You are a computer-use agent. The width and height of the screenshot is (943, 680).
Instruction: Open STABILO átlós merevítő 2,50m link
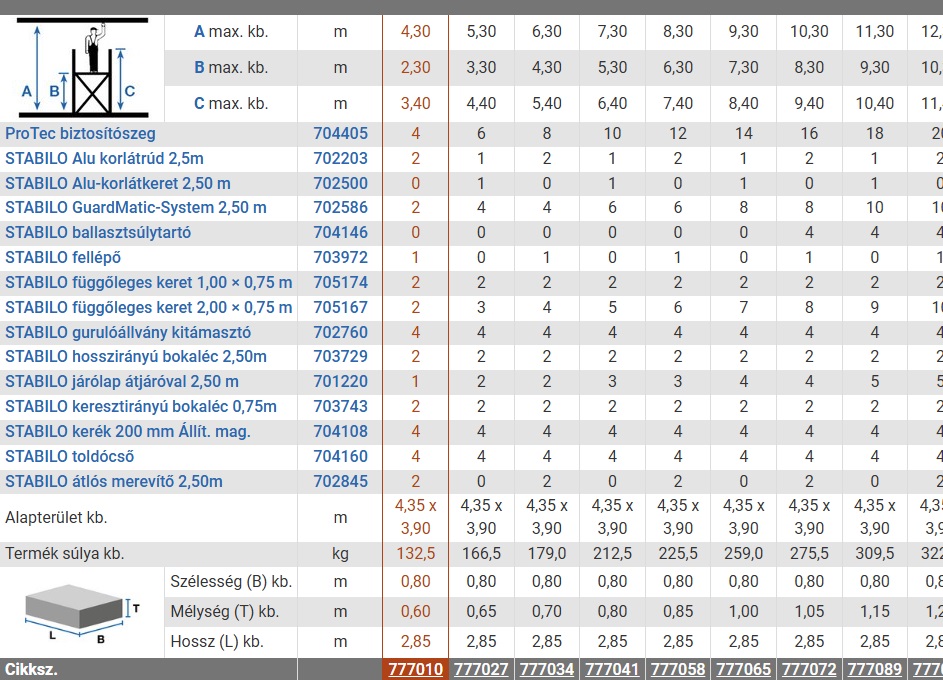tap(114, 482)
